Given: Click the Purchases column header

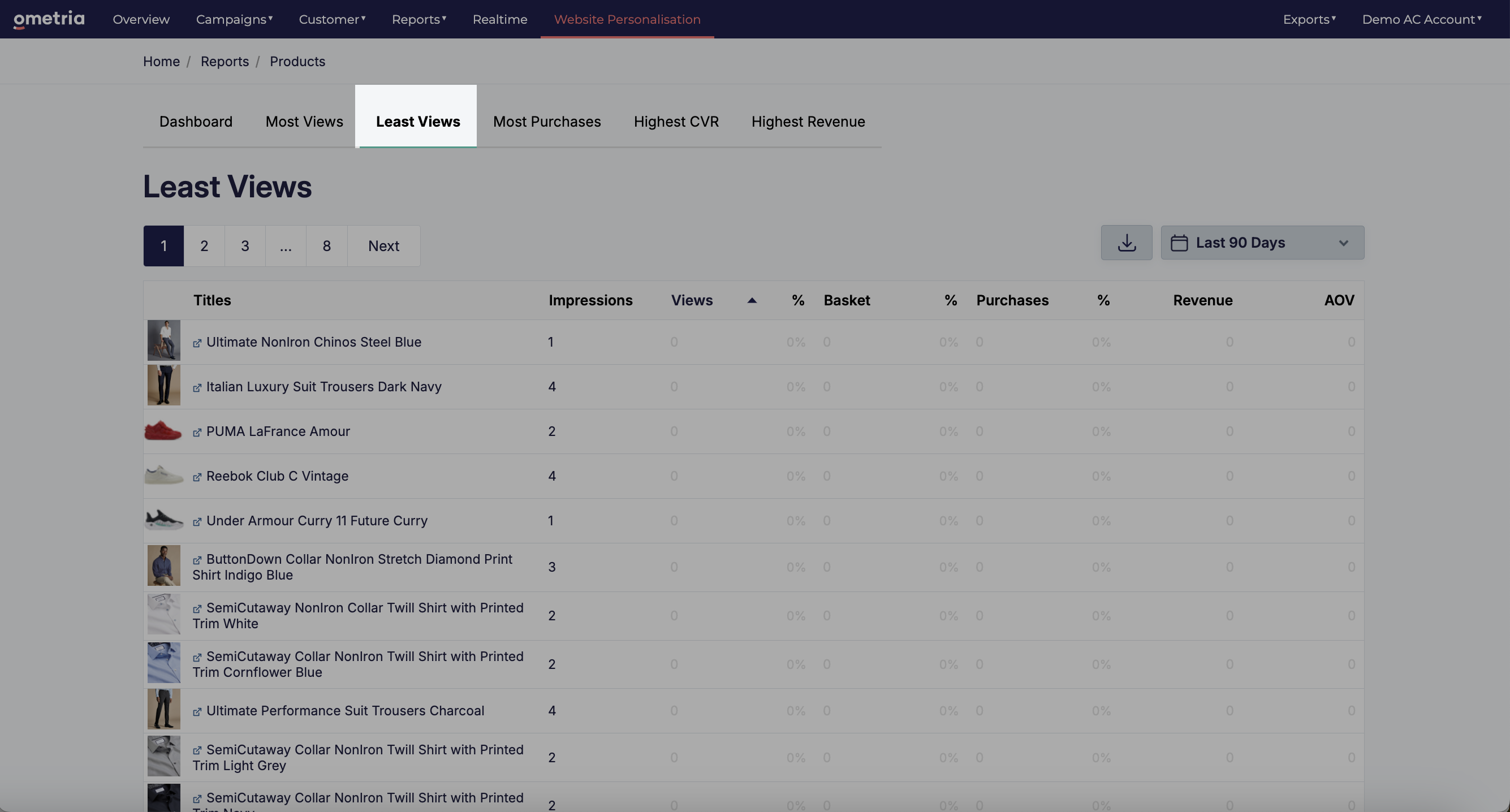Looking at the screenshot, I should point(1012,300).
